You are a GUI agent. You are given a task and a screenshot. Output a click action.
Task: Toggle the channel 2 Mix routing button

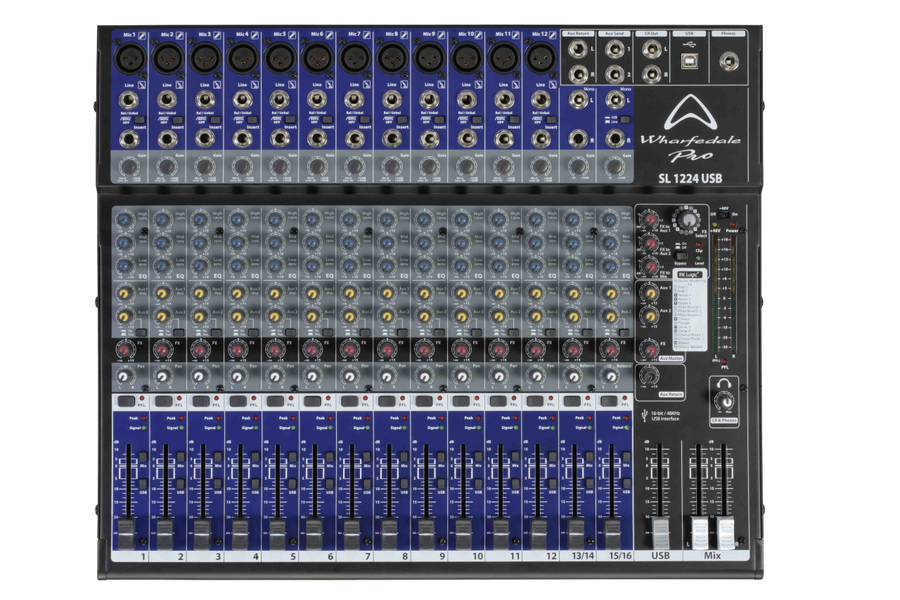(180, 457)
